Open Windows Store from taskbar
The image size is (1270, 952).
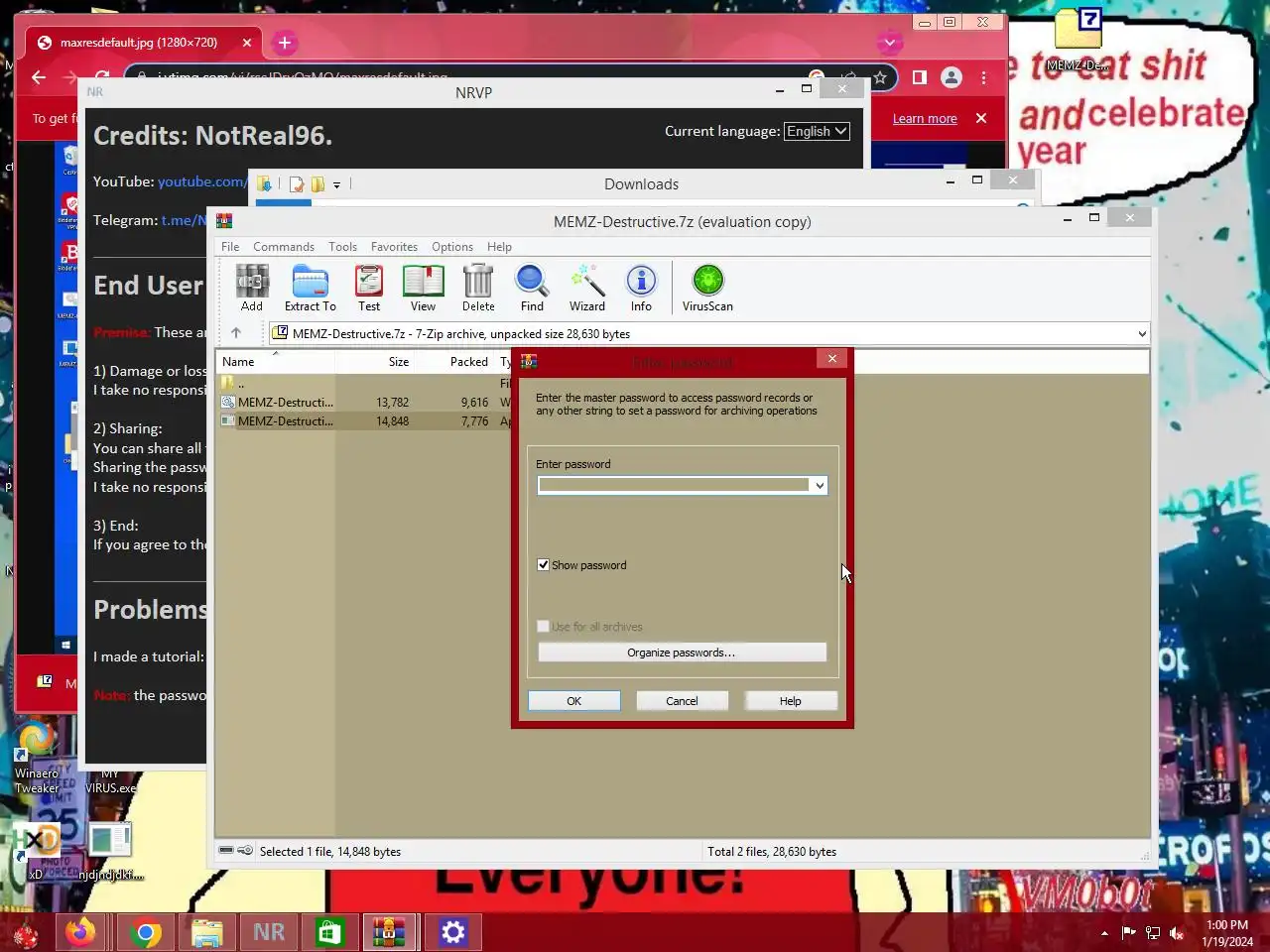pyautogui.click(x=330, y=932)
